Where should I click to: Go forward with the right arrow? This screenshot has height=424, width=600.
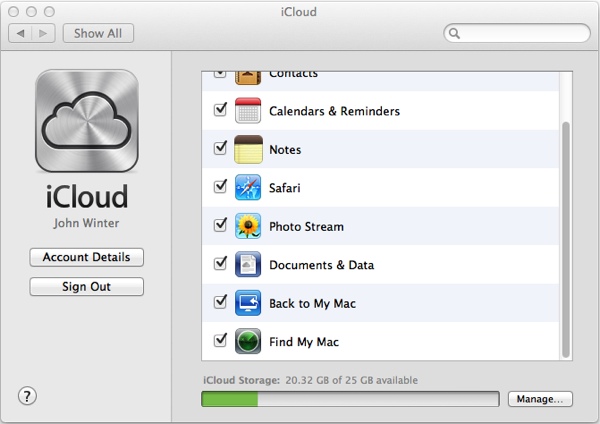43,33
